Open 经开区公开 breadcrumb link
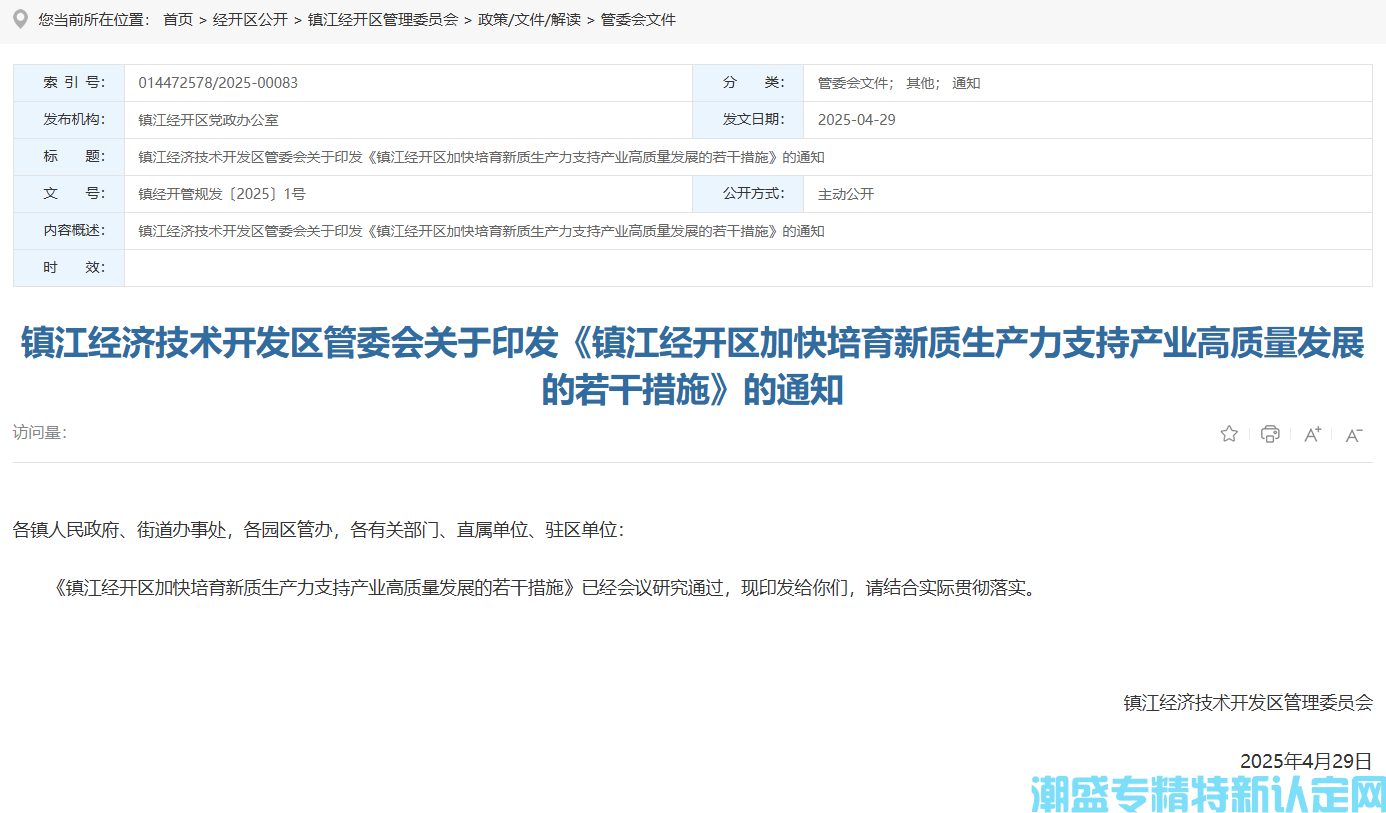 pos(250,20)
